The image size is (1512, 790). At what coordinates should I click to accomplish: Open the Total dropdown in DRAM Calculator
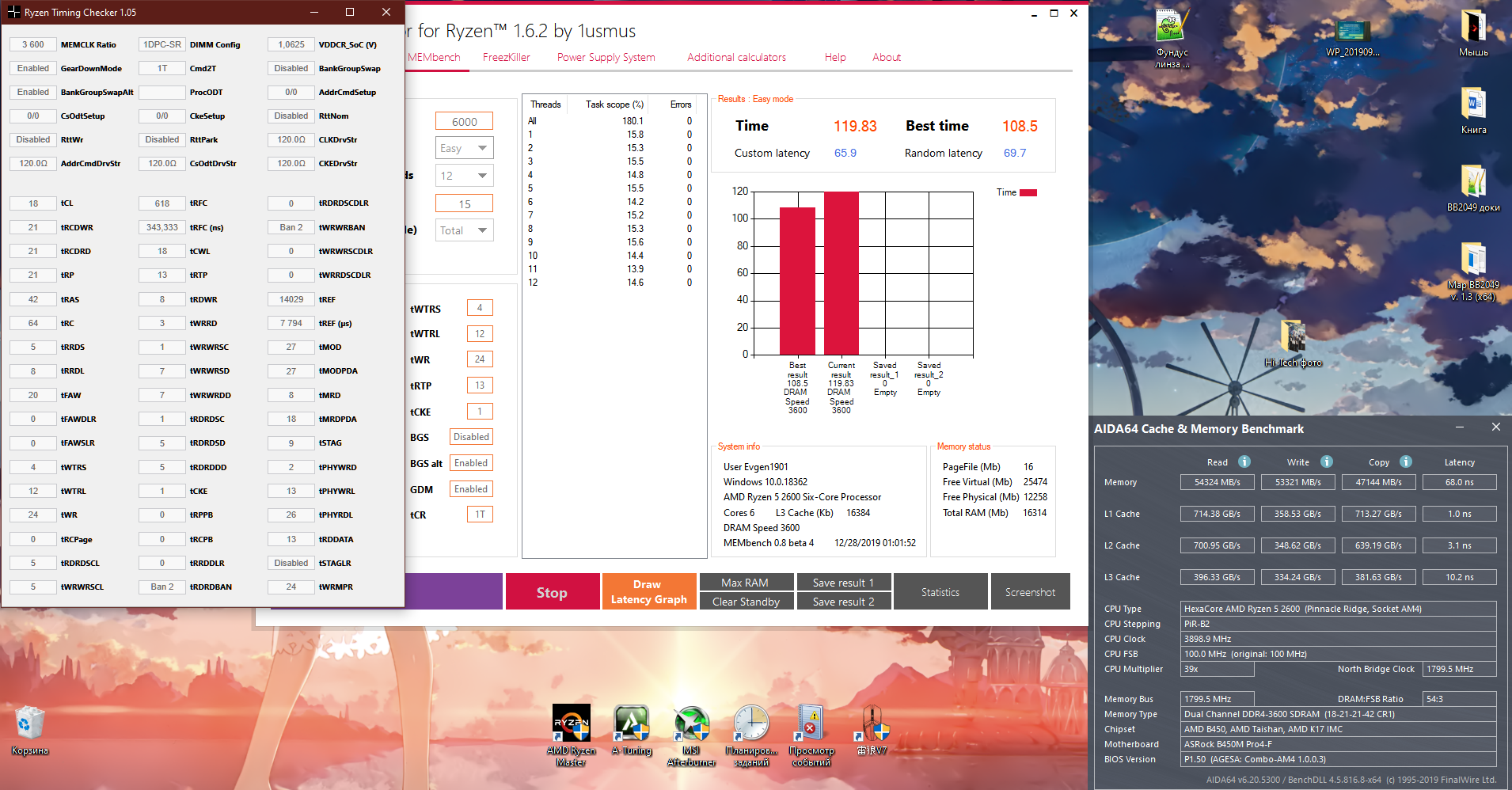pos(465,230)
